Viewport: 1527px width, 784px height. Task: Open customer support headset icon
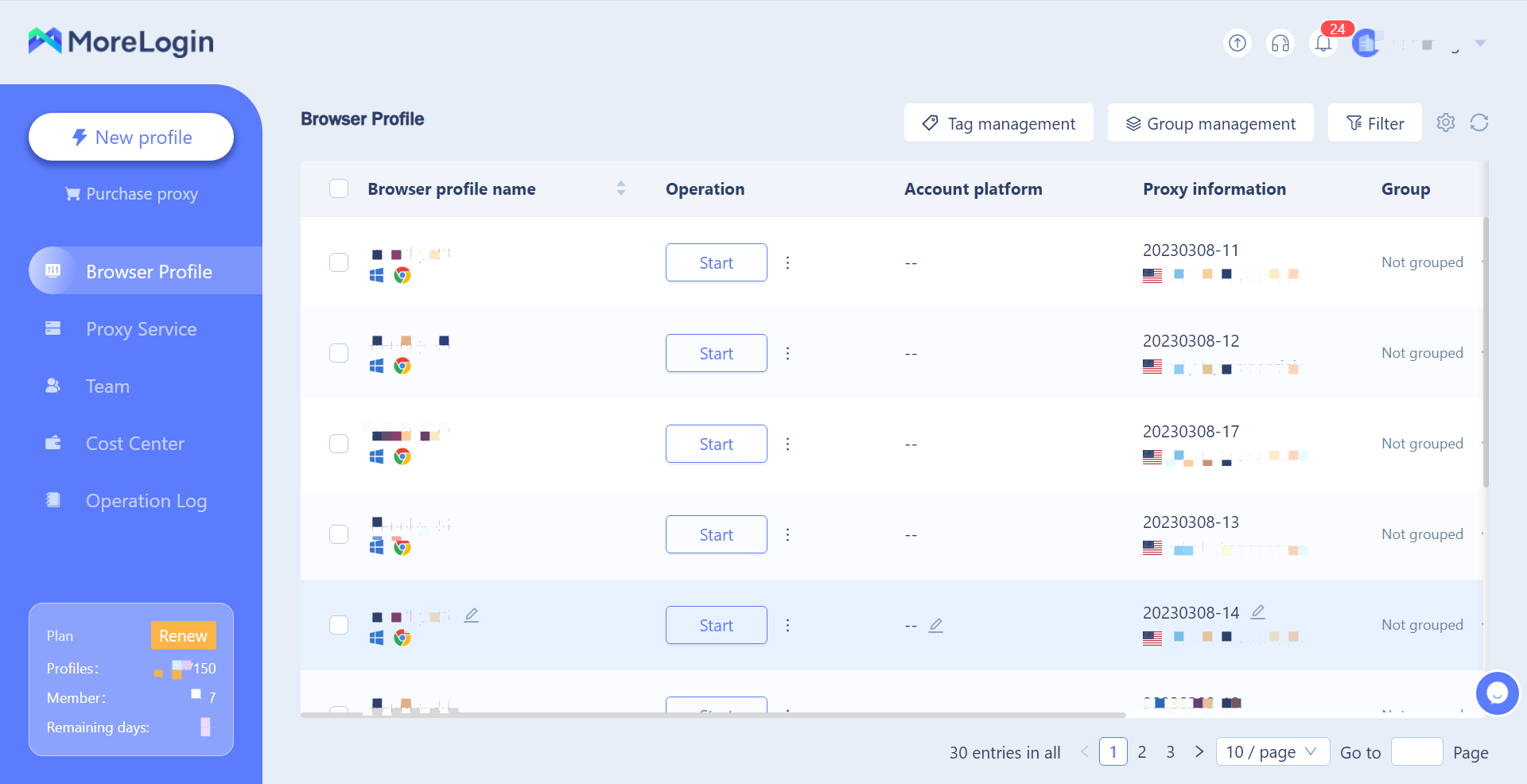[x=1280, y=43]
